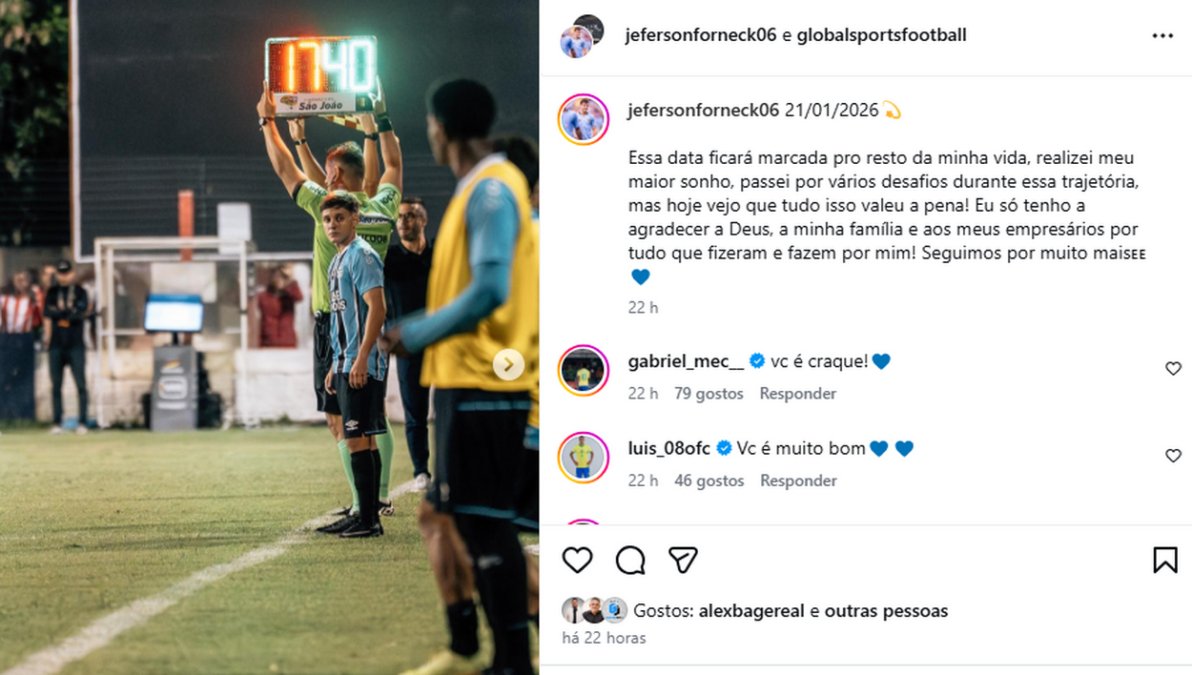
Task: Open the three-dot more options menu
Action: 1162,36
